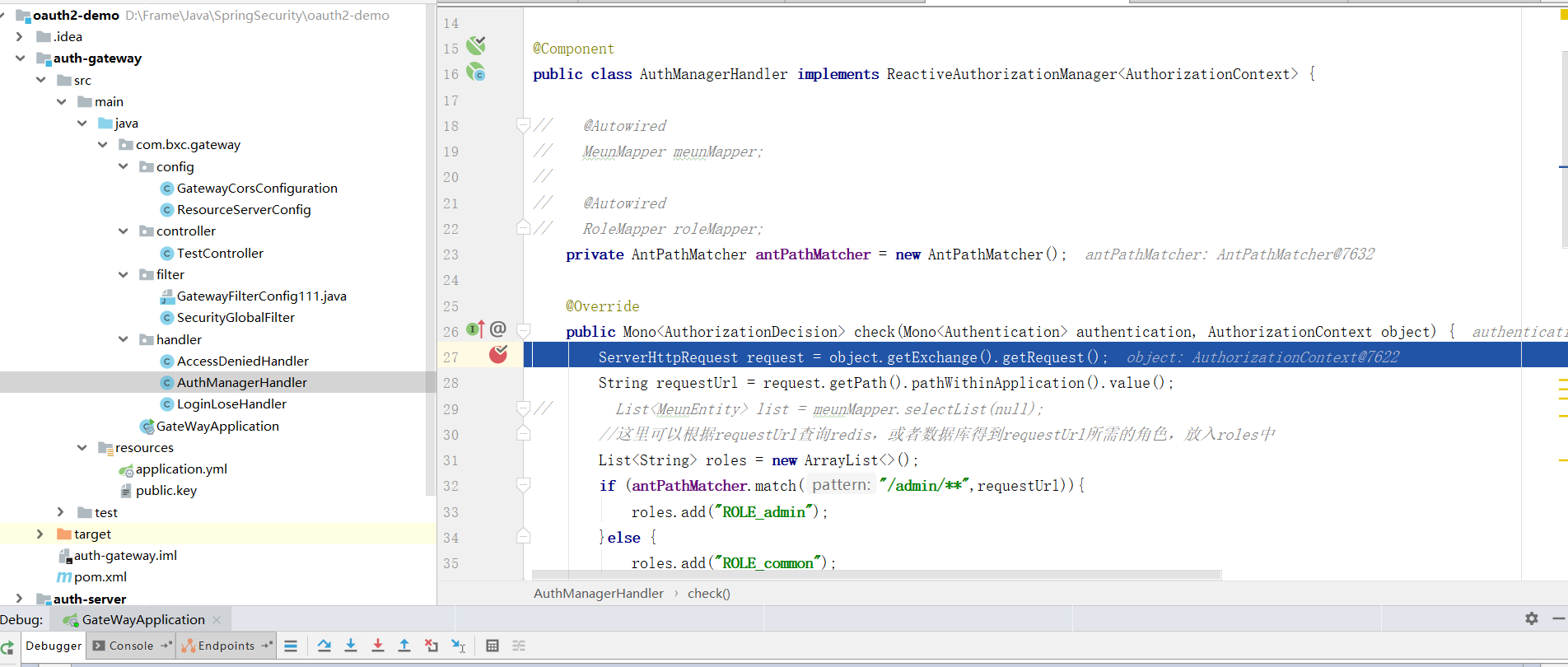Open TestController class file
The height and width of the screenshot is (667, 1568).
pyautogui.click(x=220, y=253)
